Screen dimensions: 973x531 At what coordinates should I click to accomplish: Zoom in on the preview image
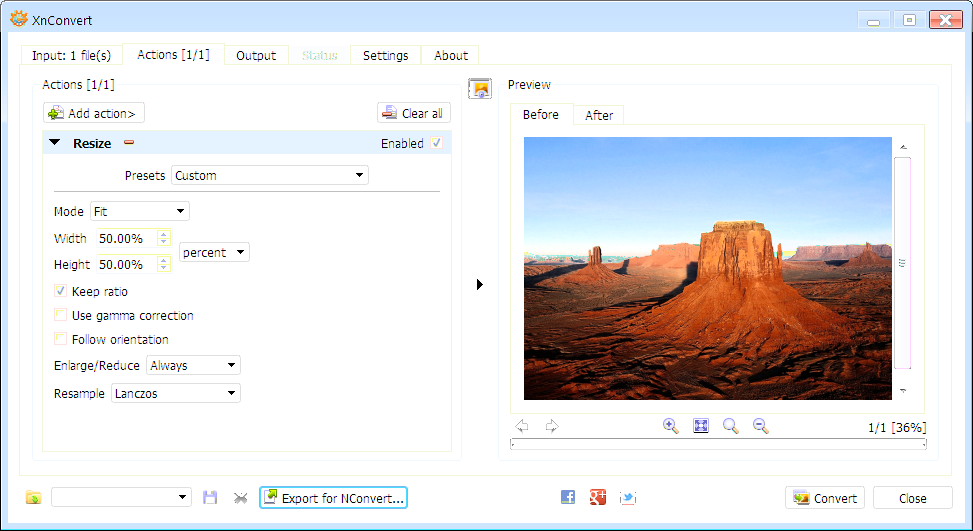[x=671, y=426]
